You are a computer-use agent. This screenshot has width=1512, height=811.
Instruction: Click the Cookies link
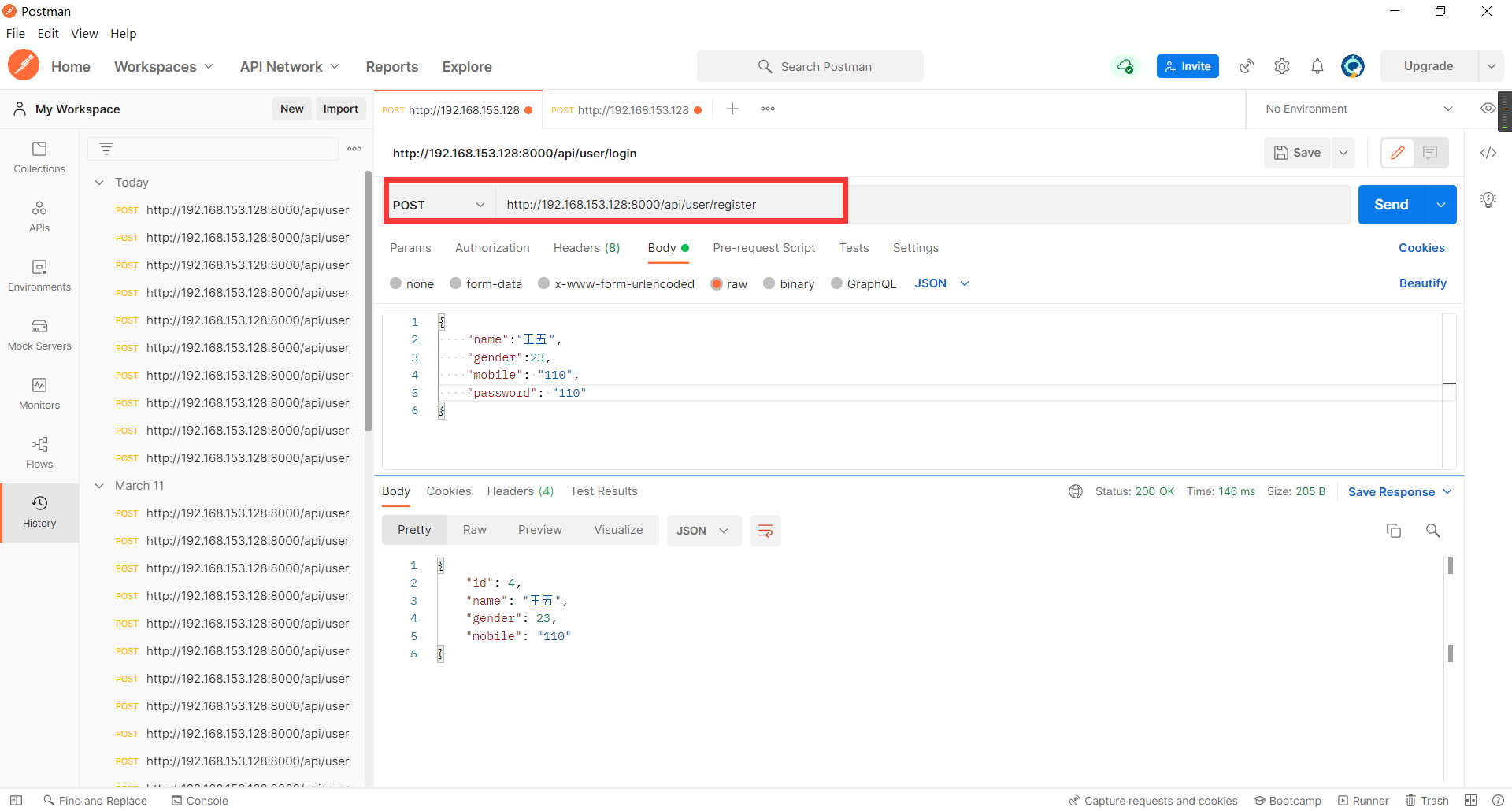tap(1421, 248)
